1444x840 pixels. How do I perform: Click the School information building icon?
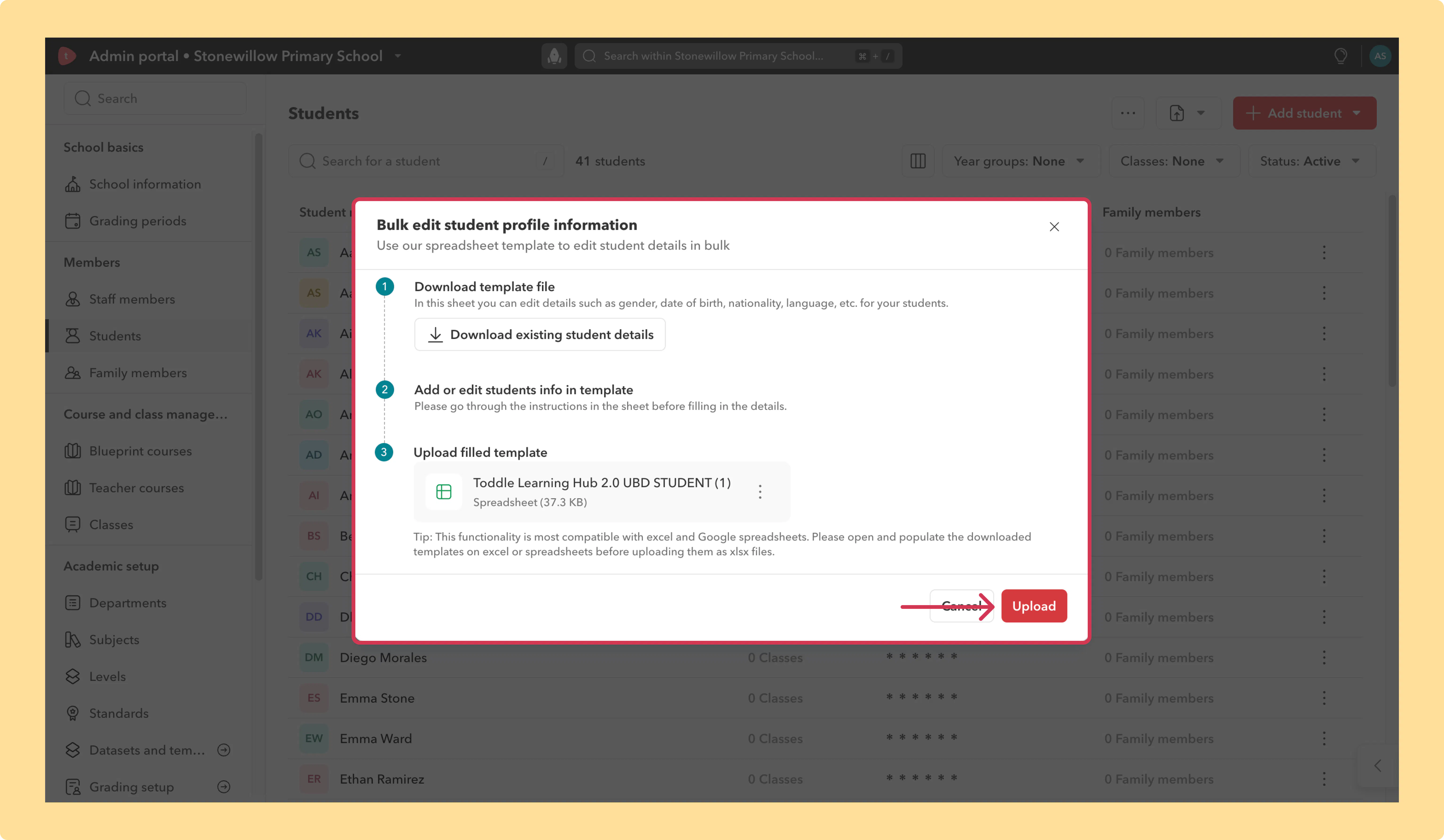click(73, 184)
